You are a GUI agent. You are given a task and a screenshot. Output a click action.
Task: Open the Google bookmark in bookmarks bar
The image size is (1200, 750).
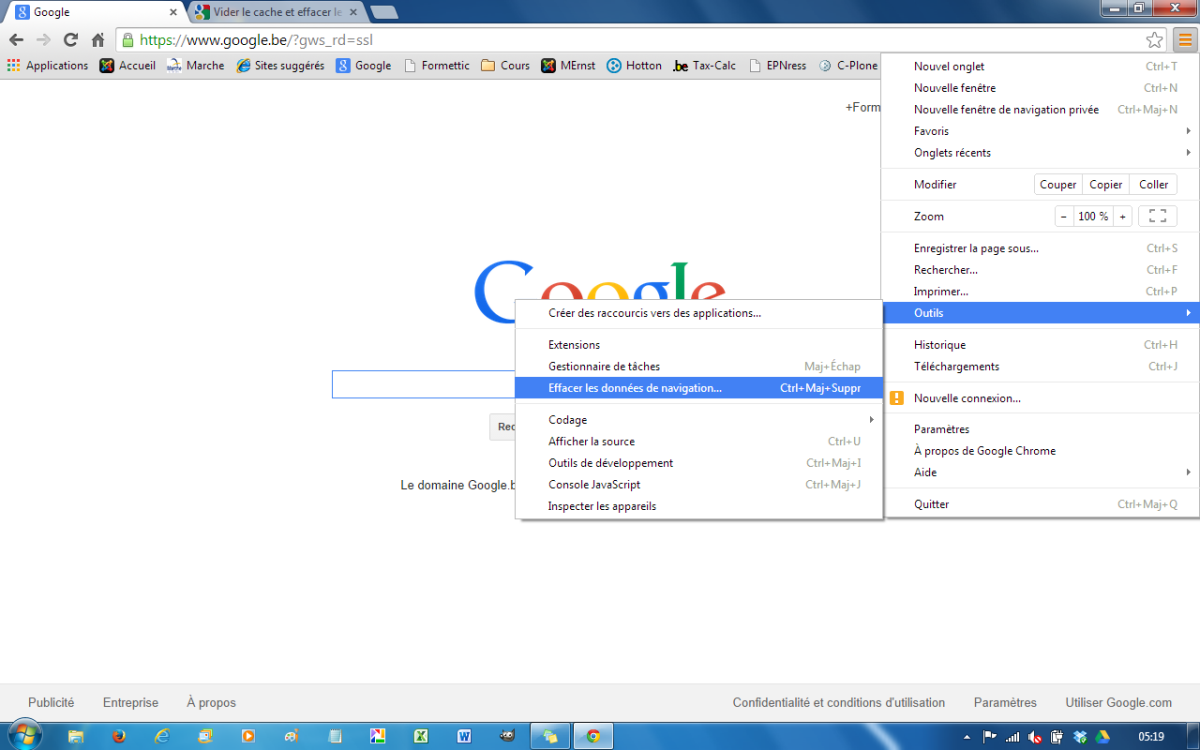coord(364,66)
